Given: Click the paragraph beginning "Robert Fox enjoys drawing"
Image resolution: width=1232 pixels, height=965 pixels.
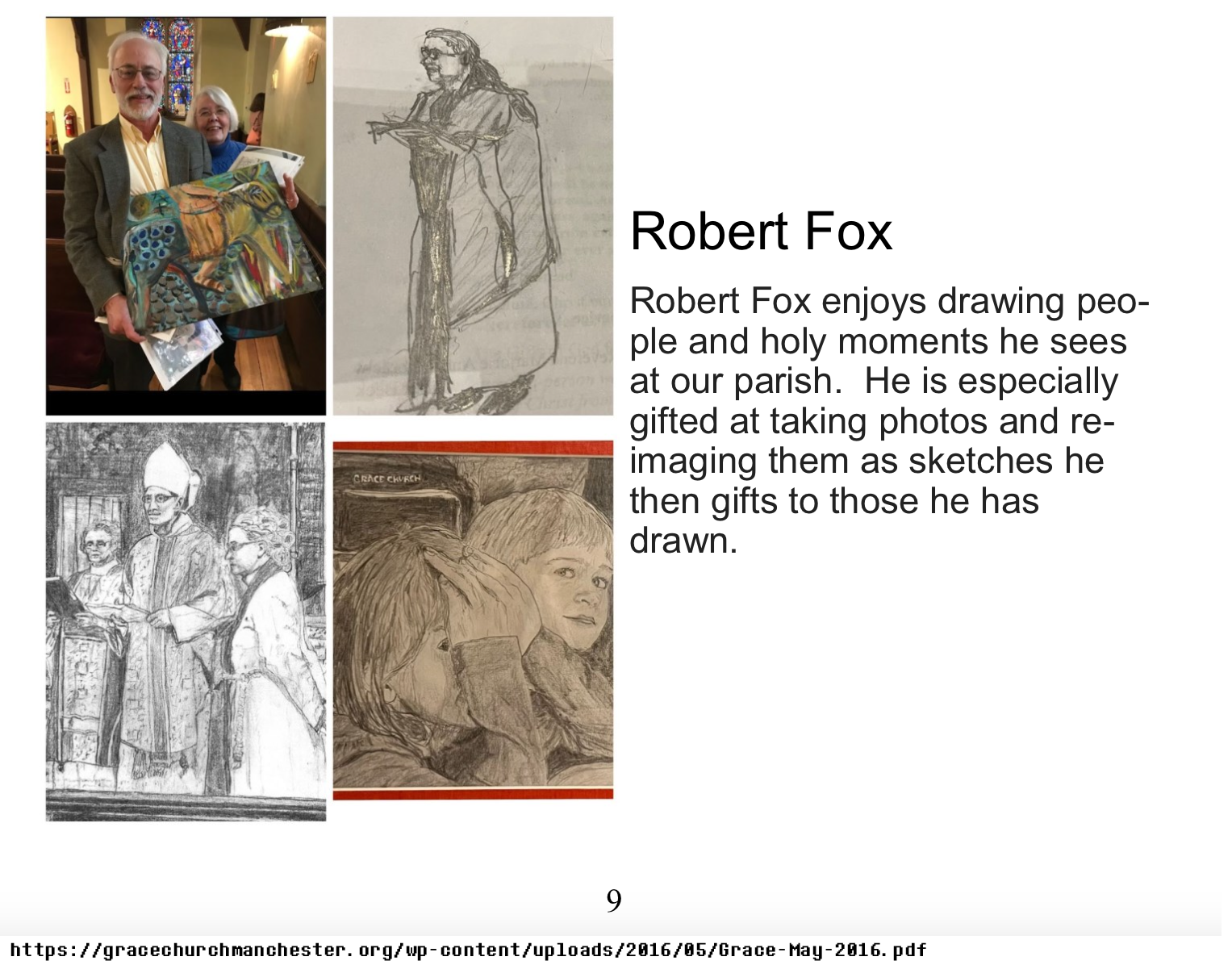Looking at the screenshot, I should [x=889, y=420].
